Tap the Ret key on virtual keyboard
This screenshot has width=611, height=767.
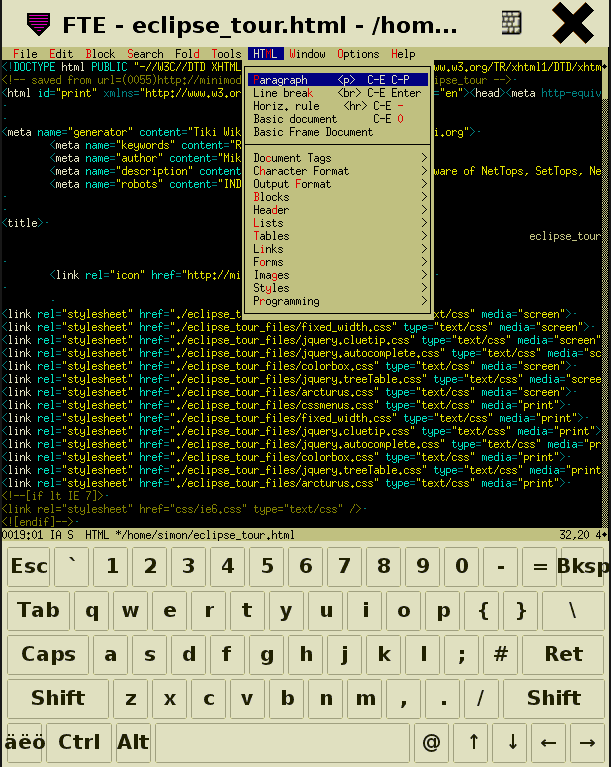(x=564, y=654)
